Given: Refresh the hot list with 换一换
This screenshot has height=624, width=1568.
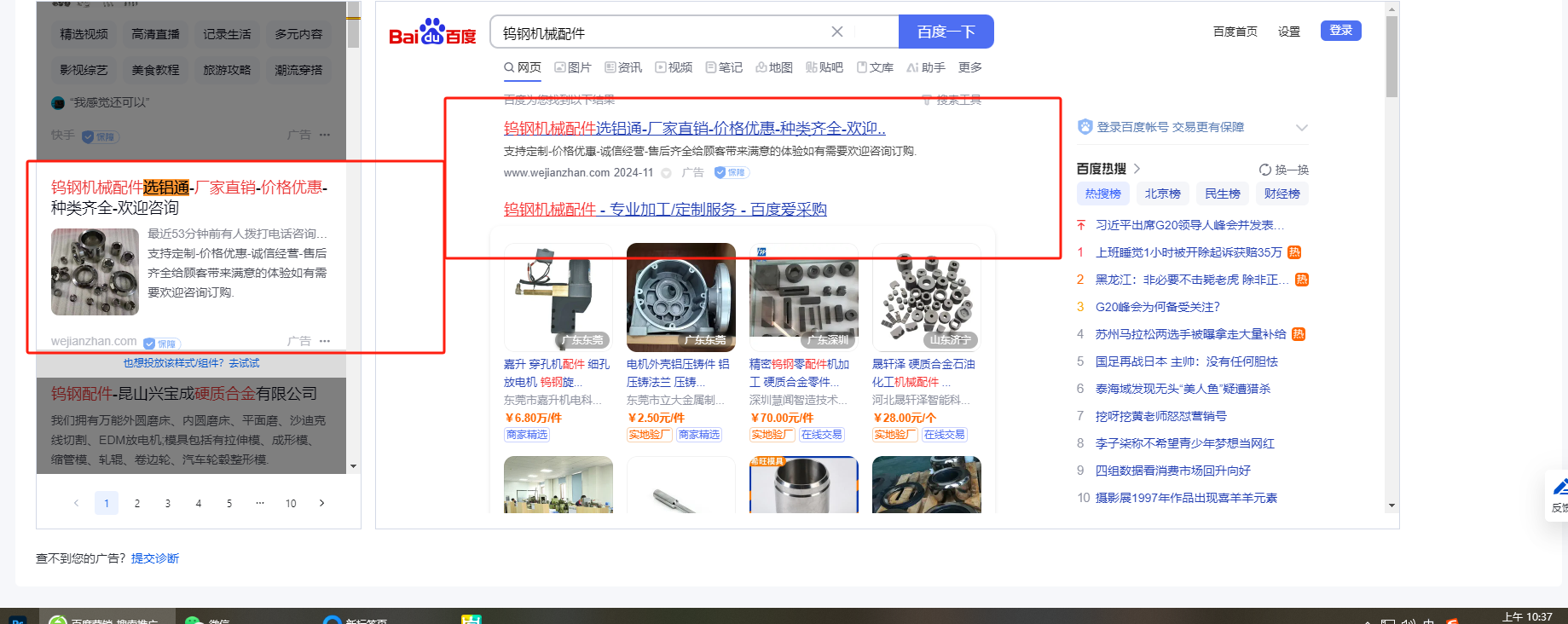Looking at the screenshot, I should (1284, 170).
